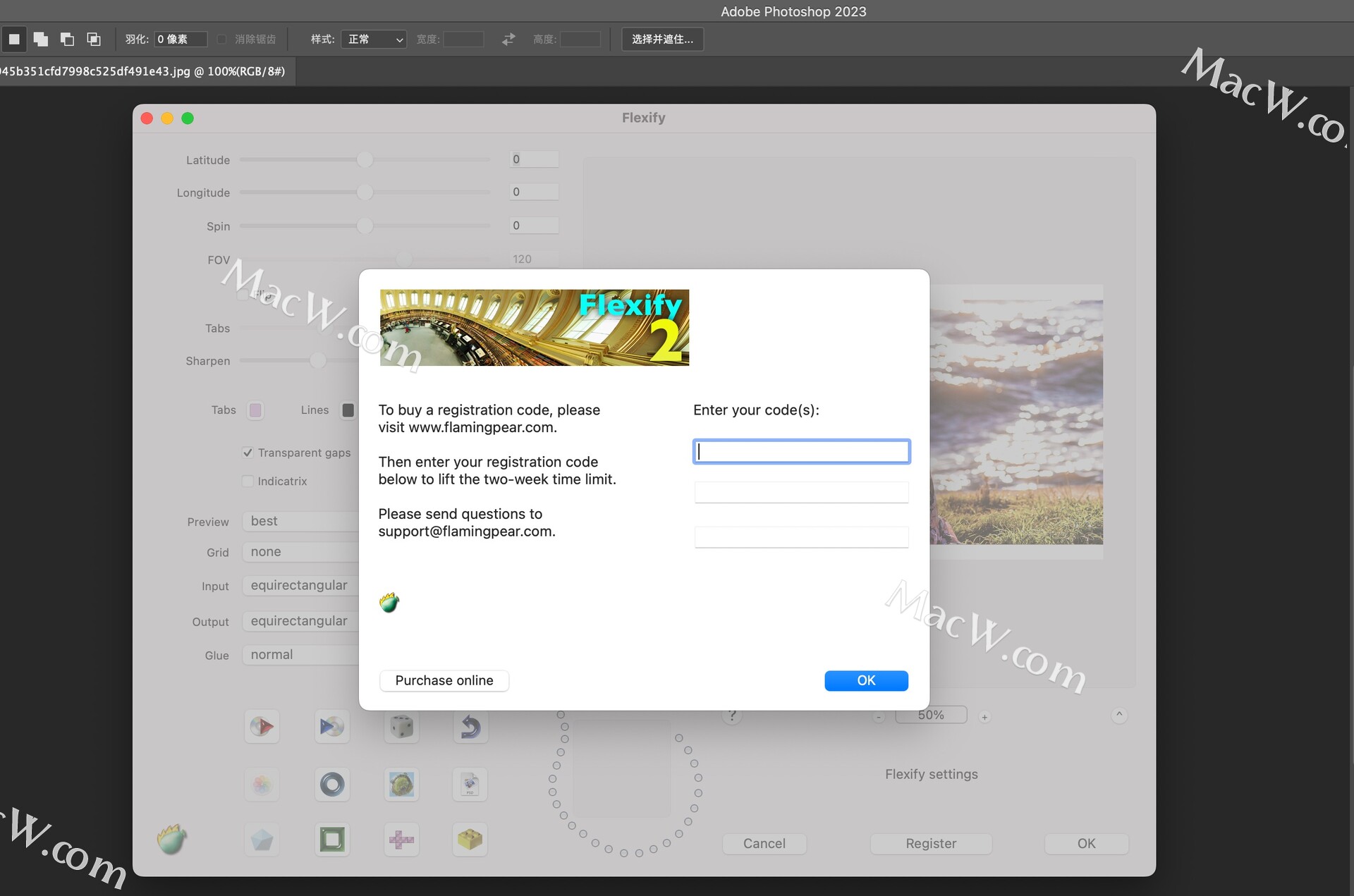Click the Longitude value field
Viewport: 1354px width, 896px height.
534,192
